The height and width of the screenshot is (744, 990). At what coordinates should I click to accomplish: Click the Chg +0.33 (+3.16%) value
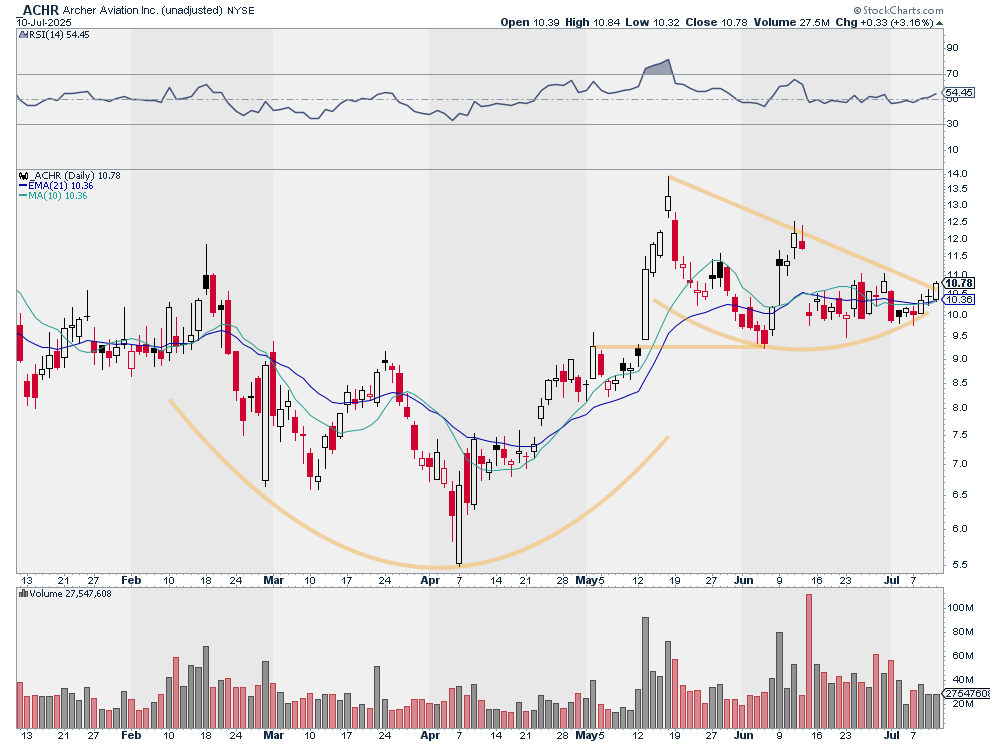(x=884, y=22)
